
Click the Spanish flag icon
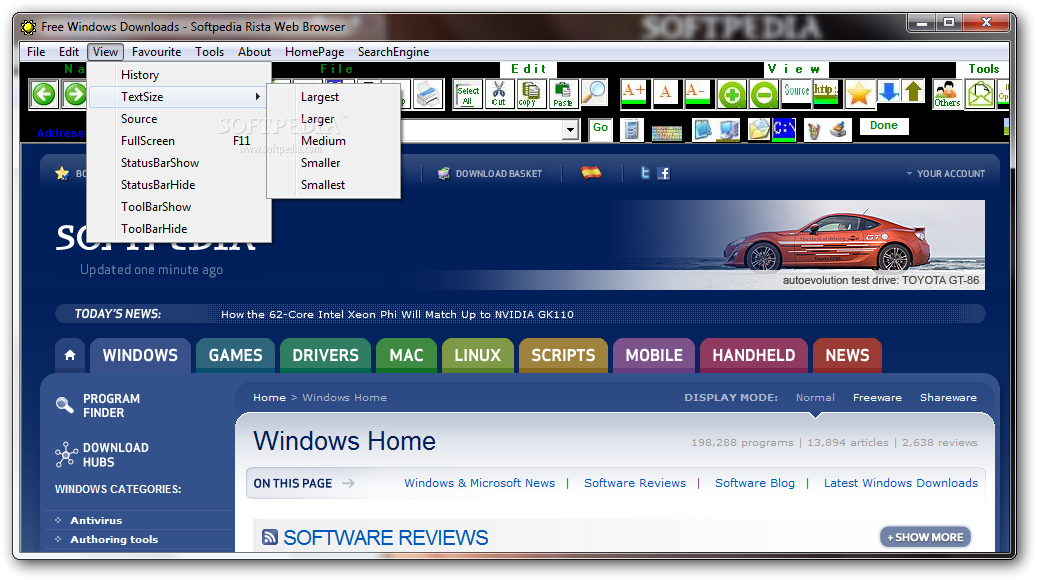(x=591, y=173)
